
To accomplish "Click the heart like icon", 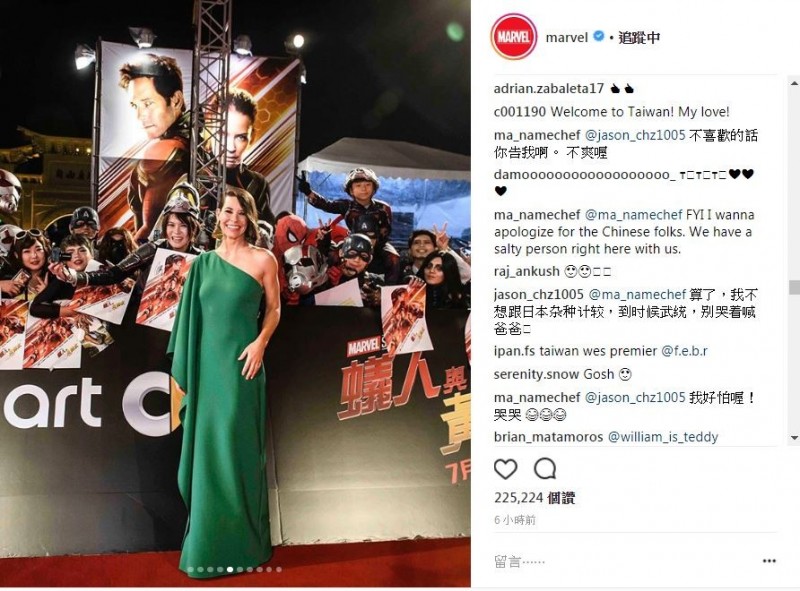I will (506, 469).
